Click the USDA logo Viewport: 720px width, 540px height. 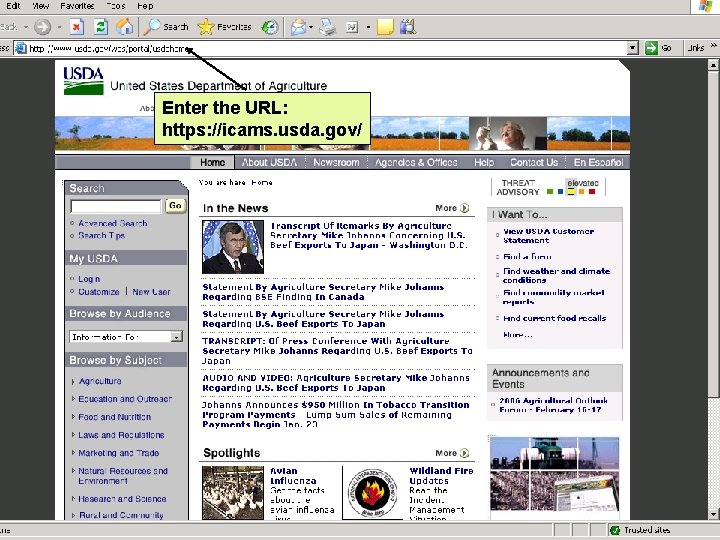(84, 80)
